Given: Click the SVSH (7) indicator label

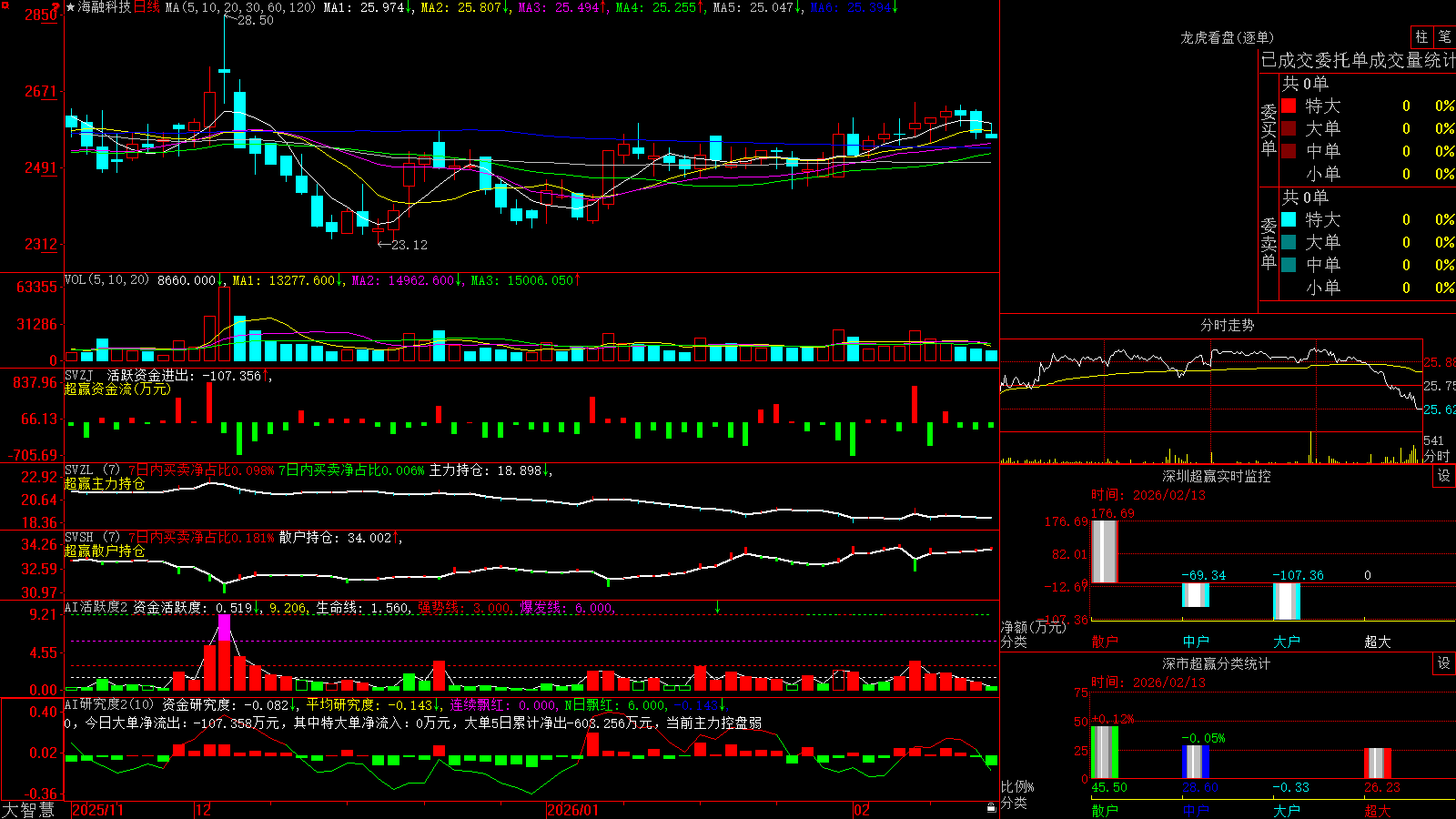Looking at the screenshot, I should pos(92,538).
